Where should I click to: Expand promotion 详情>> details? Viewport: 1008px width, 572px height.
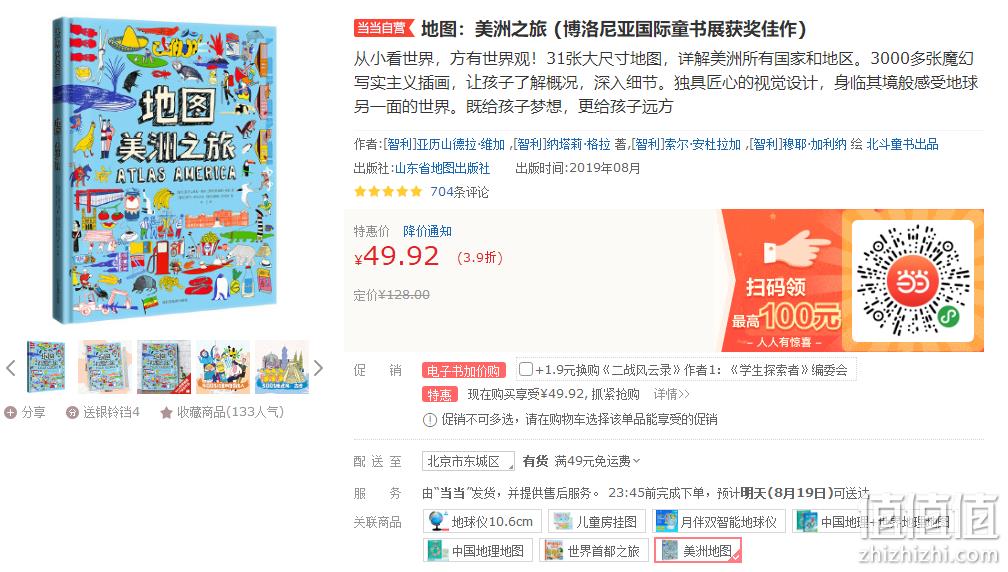pos(671,394)
